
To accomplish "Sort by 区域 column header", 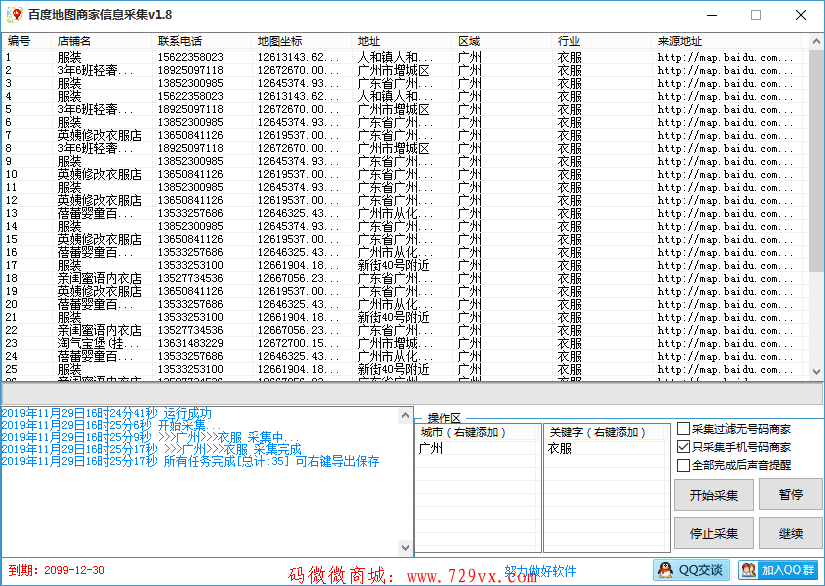I will tap(501, 41).
